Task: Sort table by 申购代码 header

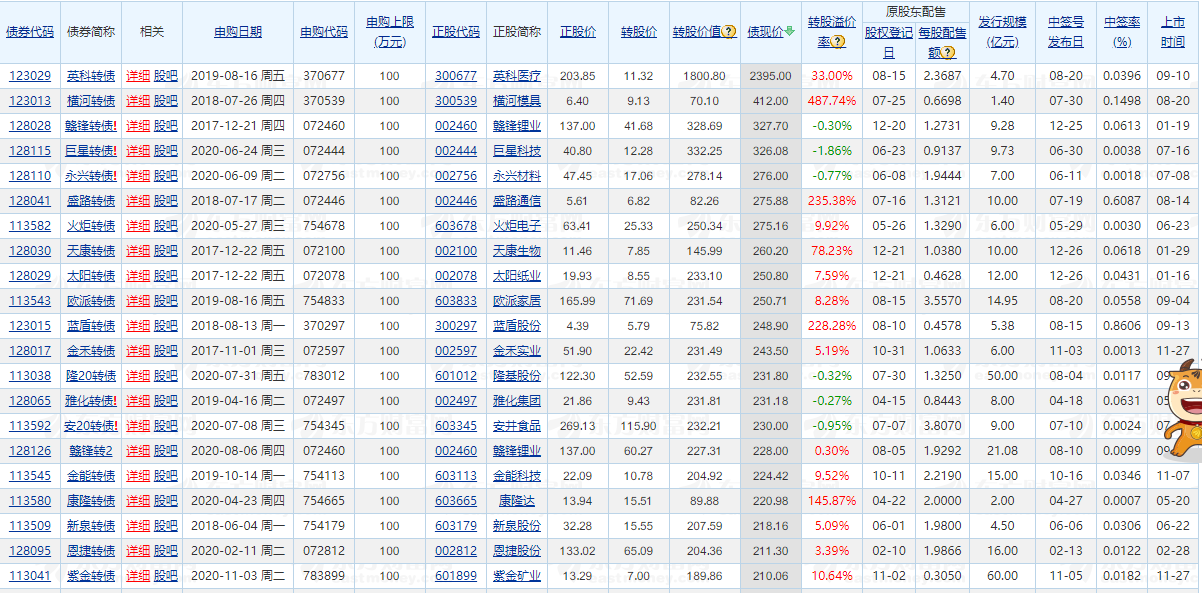Action: 324,32
